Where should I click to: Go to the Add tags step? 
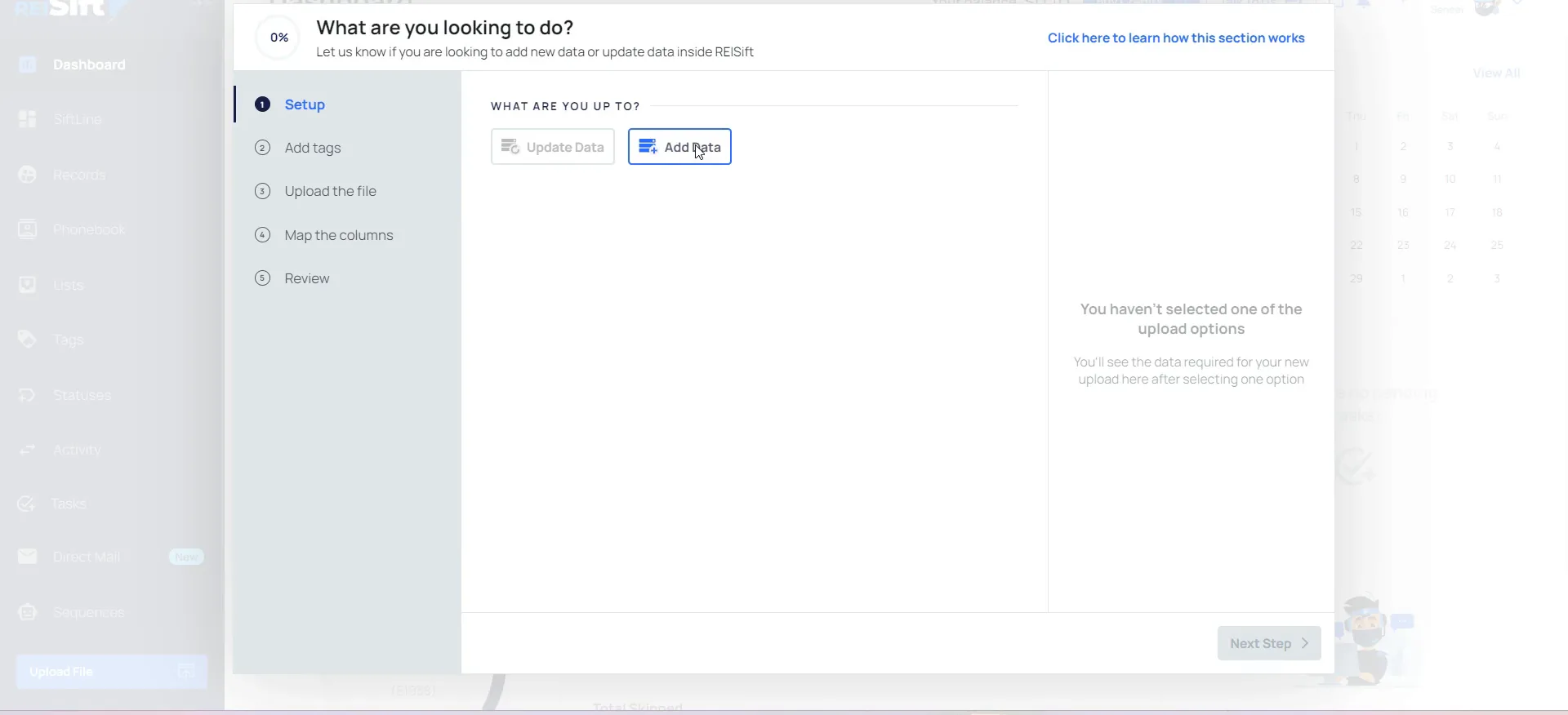(313, 148)
